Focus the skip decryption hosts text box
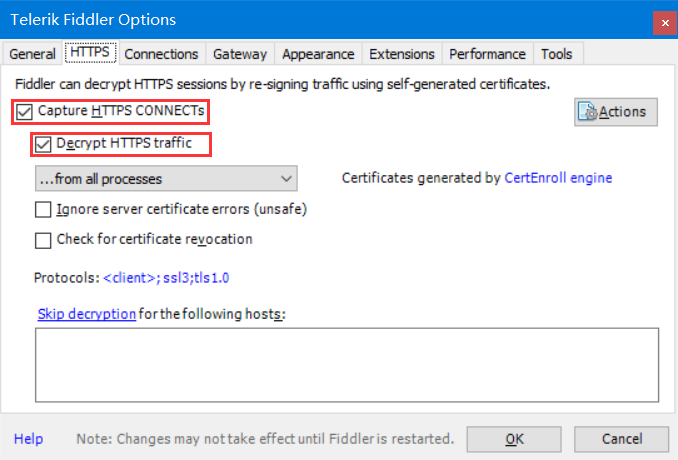 347,365
